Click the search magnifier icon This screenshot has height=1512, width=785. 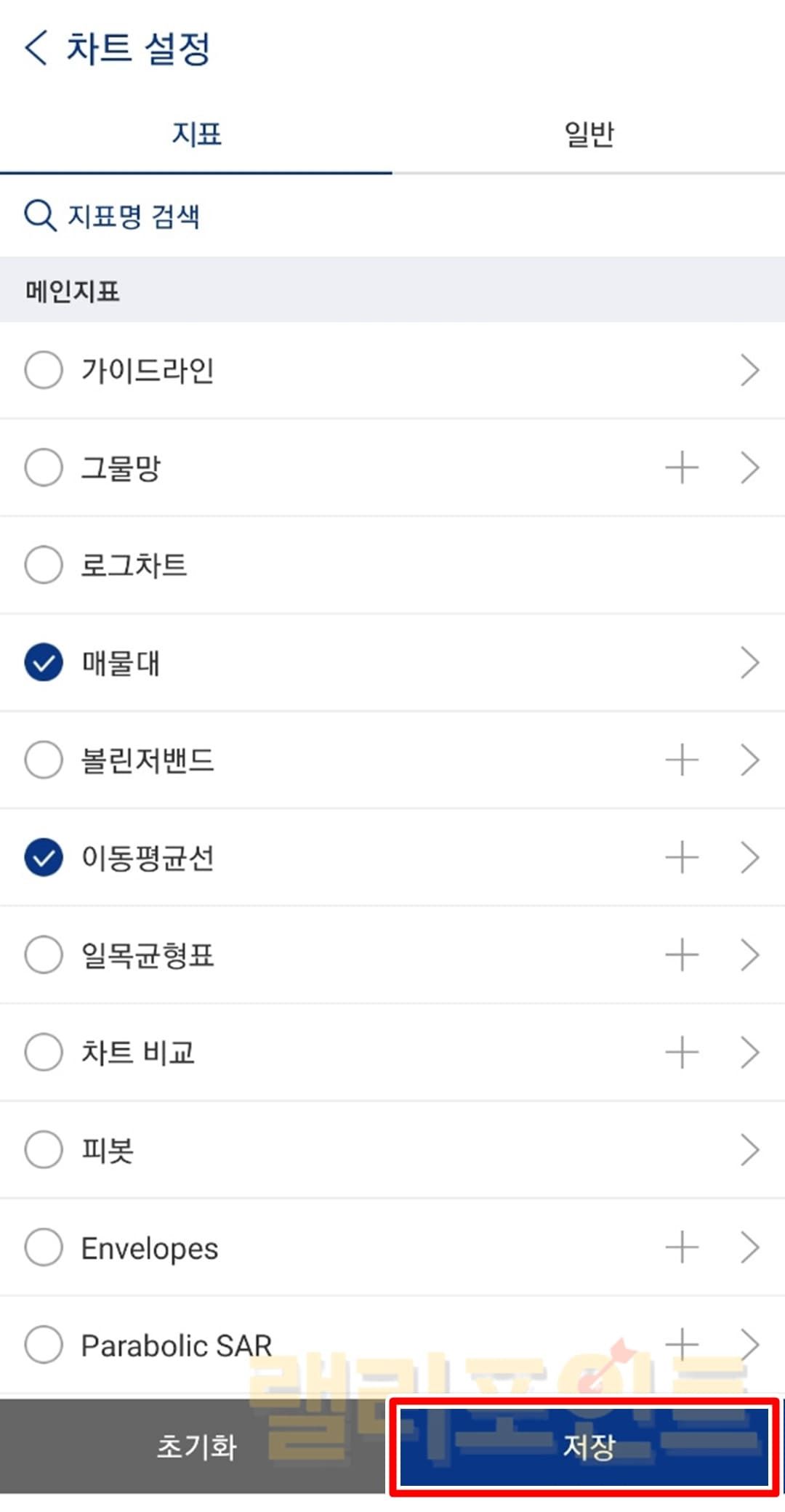tap(40, 216)
